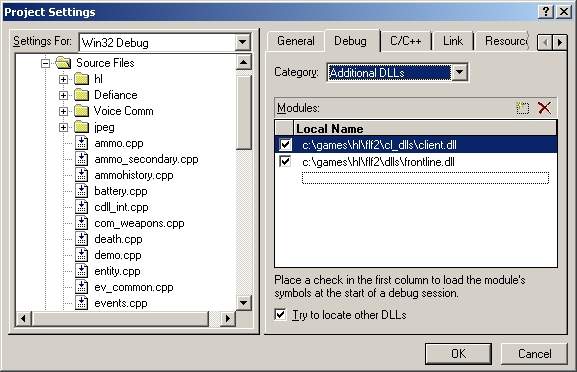This screenshot has width=577, height=372.
Task: Select entity.cpp in the tree
Action: pos(117,272)
